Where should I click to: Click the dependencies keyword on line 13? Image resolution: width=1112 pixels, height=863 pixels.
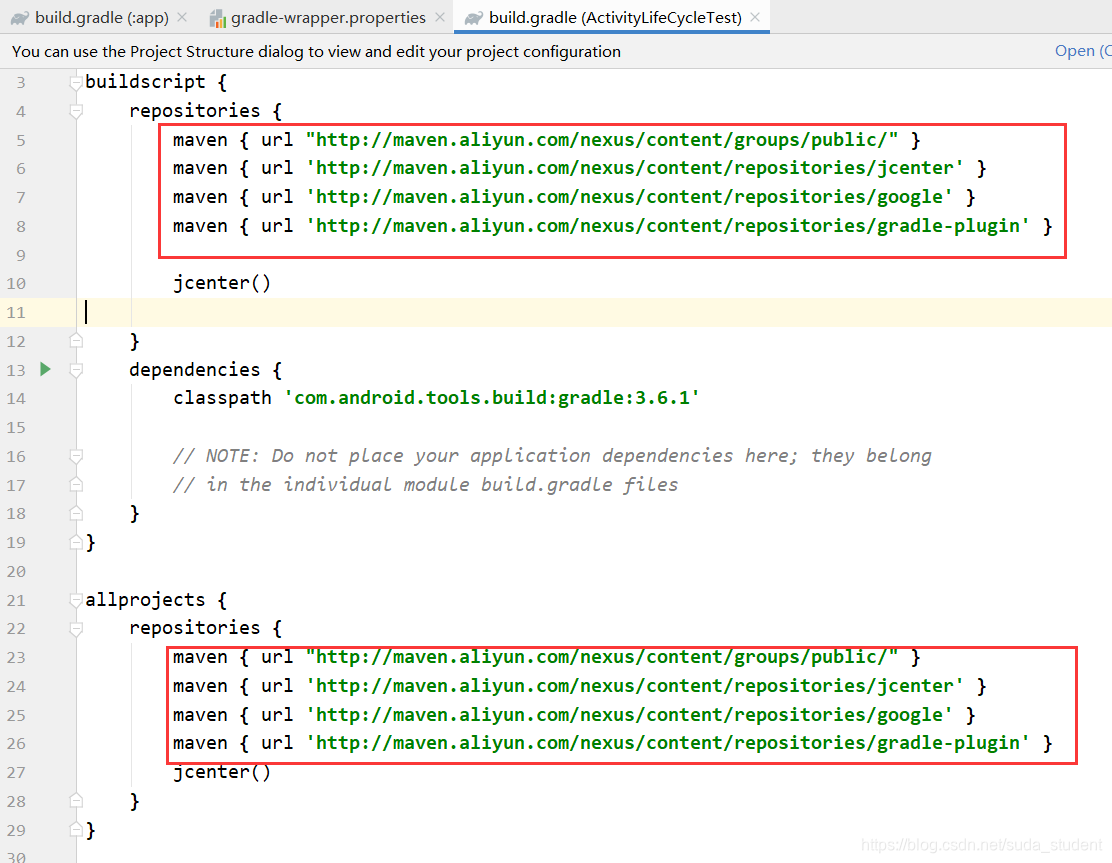(194, 369)
